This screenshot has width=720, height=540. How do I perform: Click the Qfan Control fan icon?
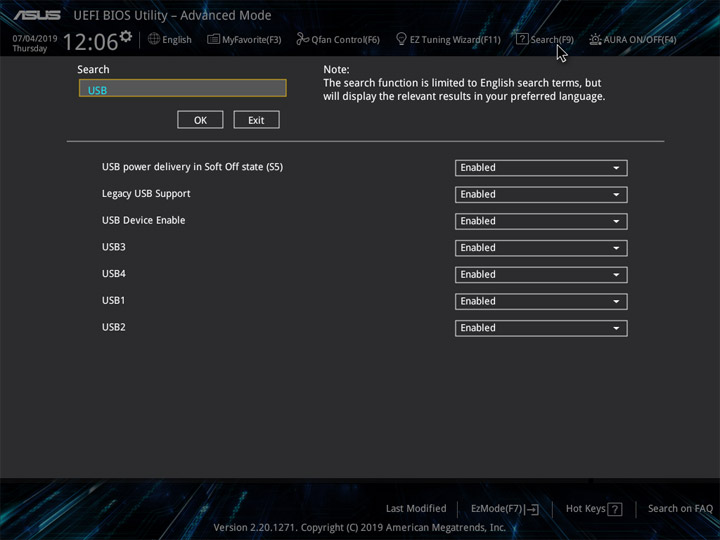click(x=303, y=39)
